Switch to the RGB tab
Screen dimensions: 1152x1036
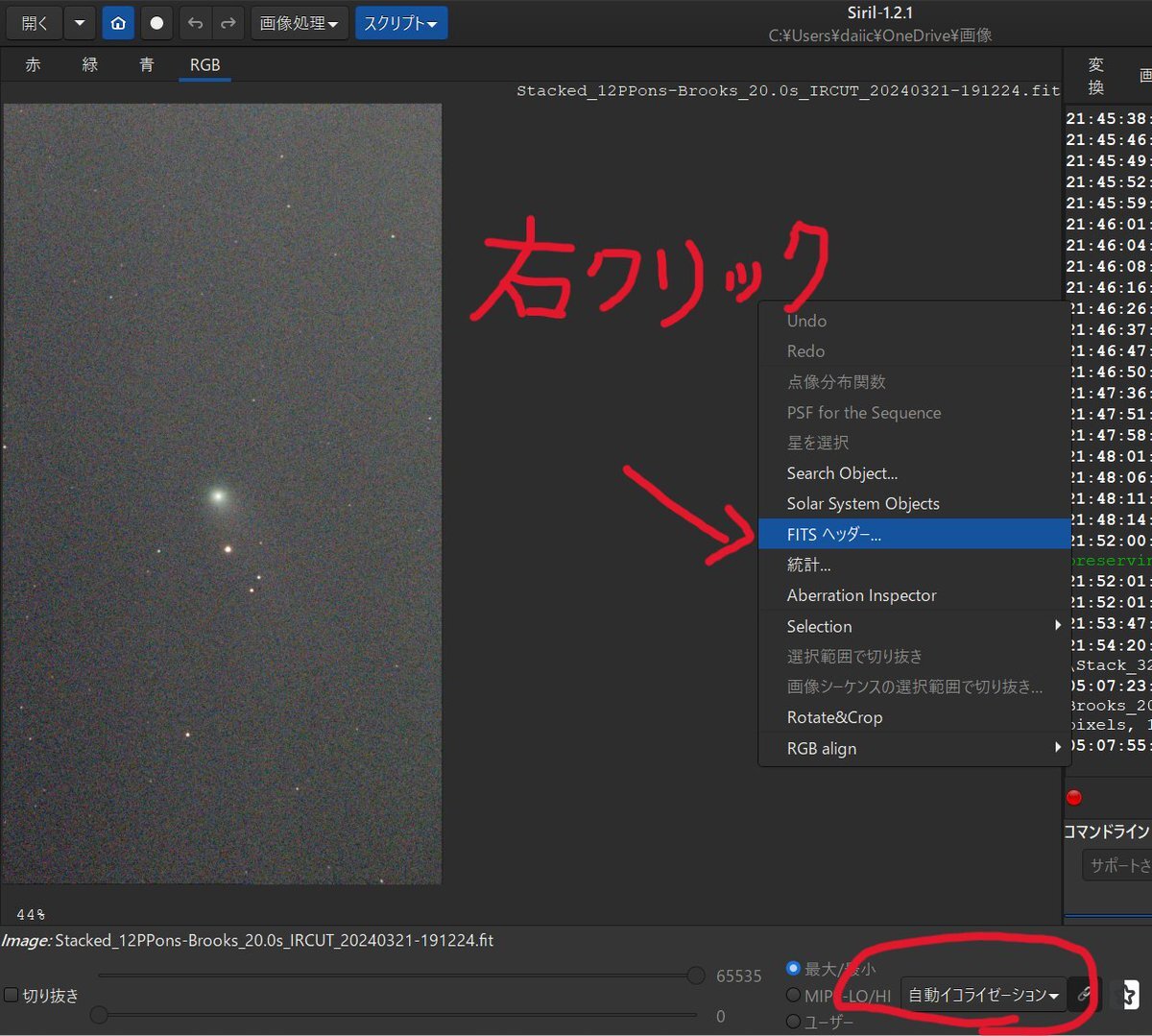[x=204, y=64]
